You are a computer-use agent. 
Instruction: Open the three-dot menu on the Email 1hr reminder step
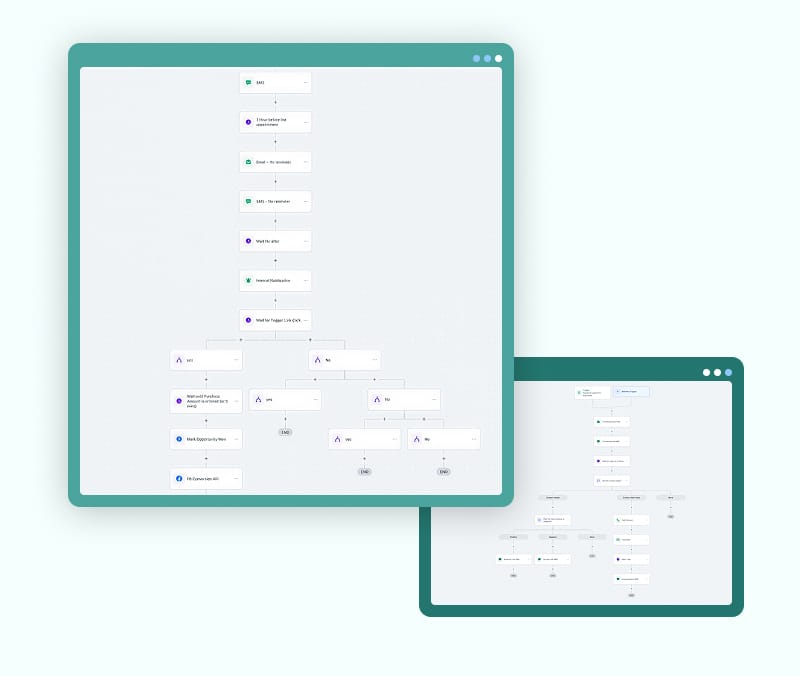click(x=305, y=162)
